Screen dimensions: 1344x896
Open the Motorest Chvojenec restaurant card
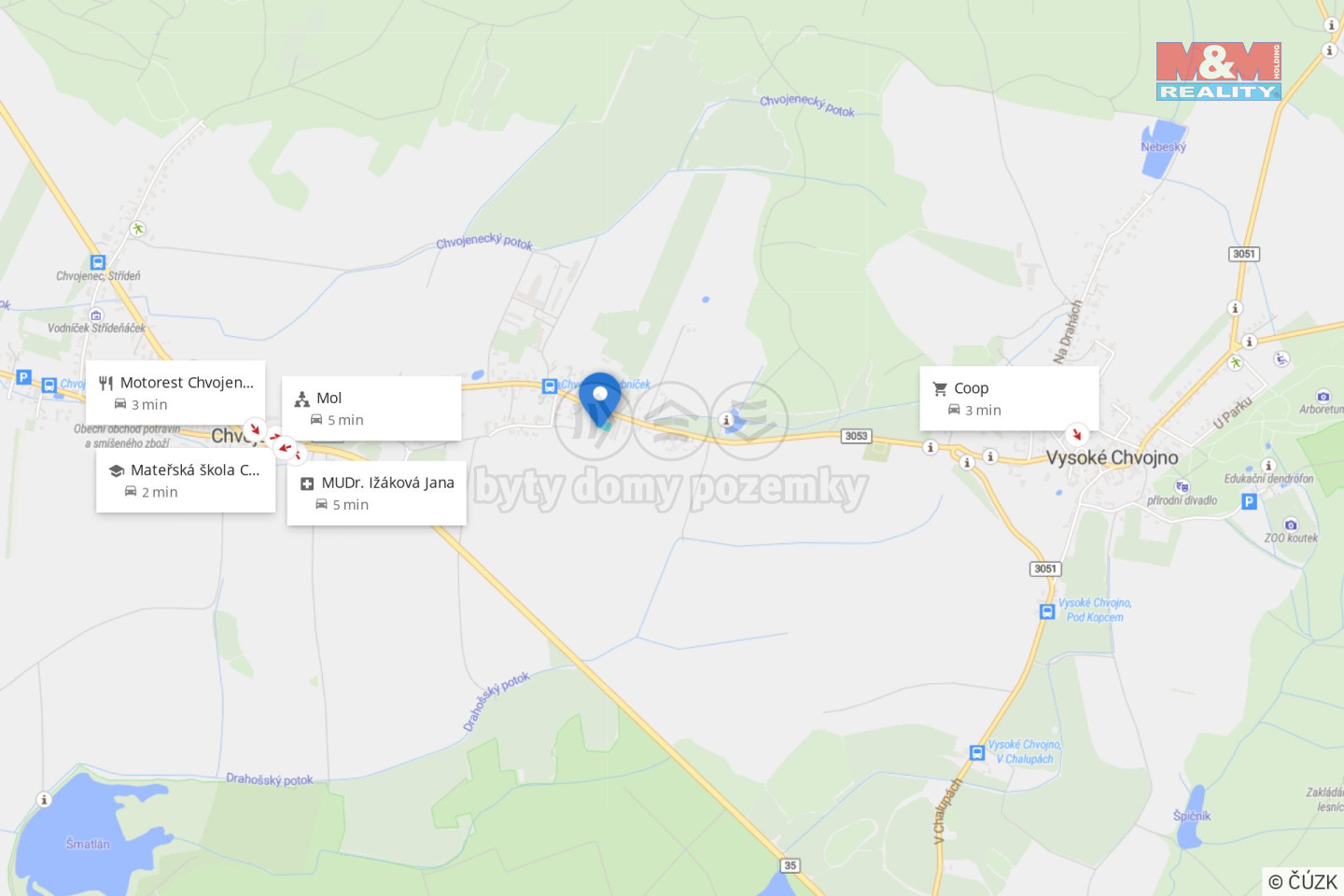point(175,393)
